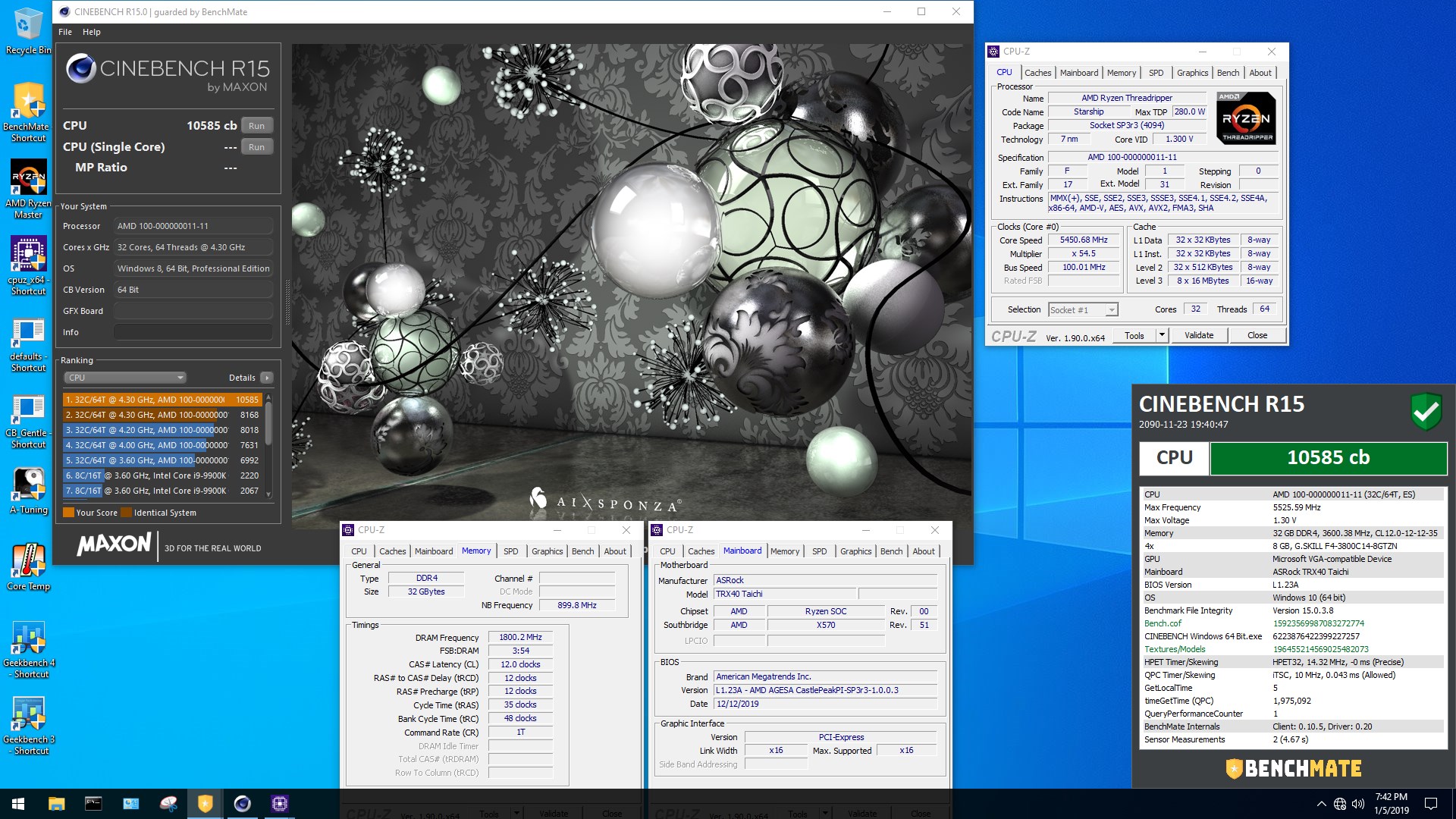
Task: Open the network icon in the system tray
Action: coord(1340,804)
